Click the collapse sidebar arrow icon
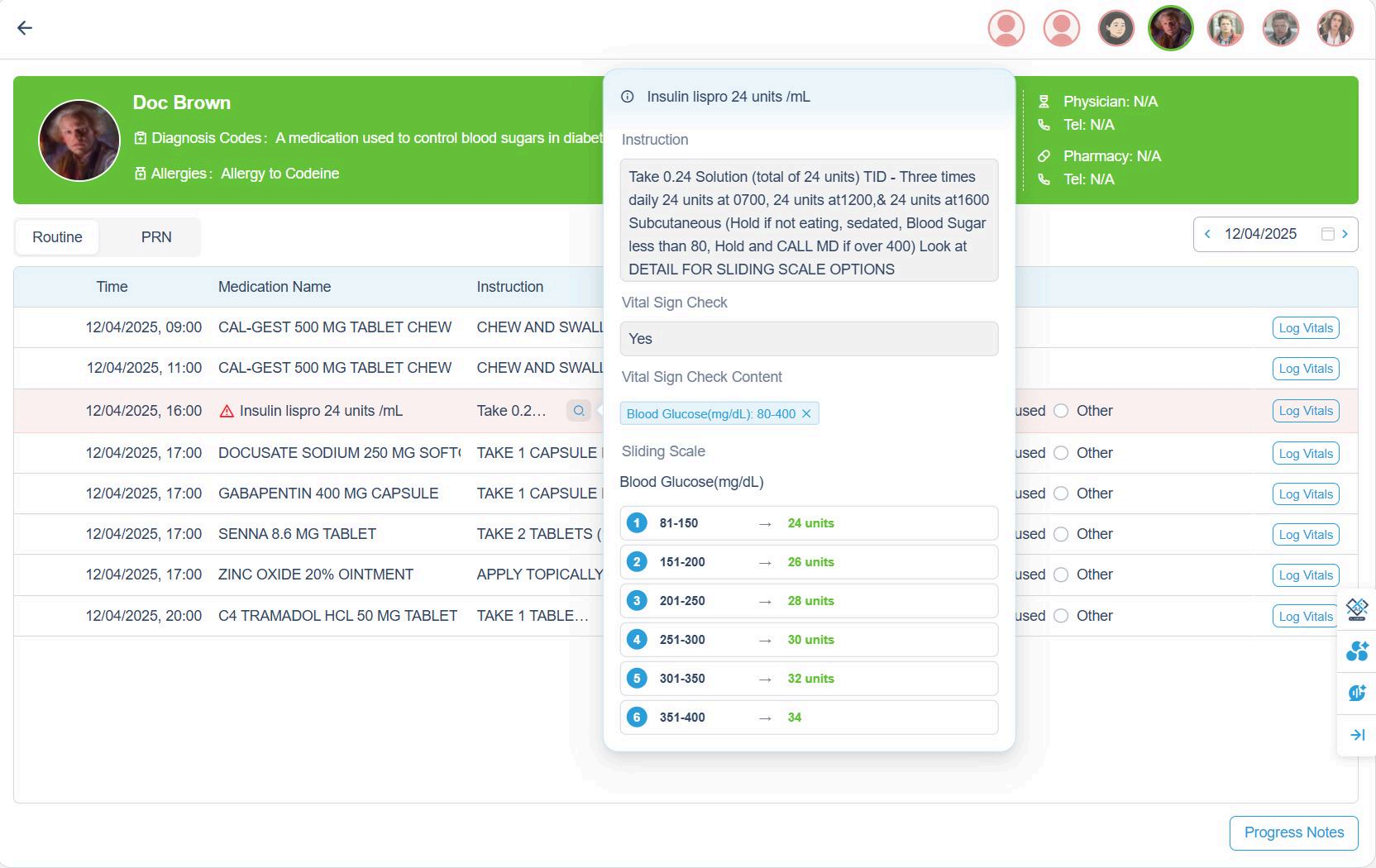This screenshot has width=1376, height=868. pyautogui.click(x=1357, y=735)
